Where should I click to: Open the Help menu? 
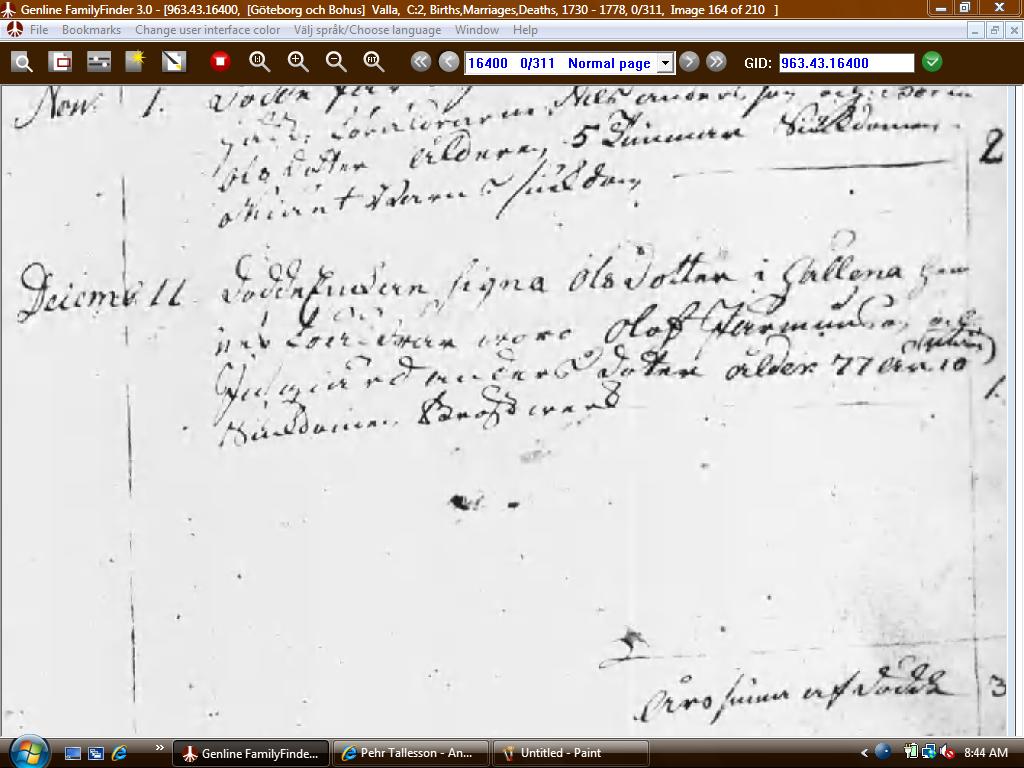[x=525, y=30]
